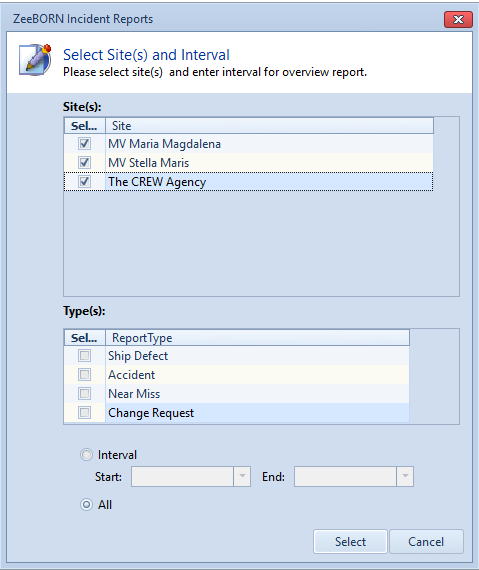Open the End date dropdown arrow
This screenshot has height=570, width=479.
[405, 477]
